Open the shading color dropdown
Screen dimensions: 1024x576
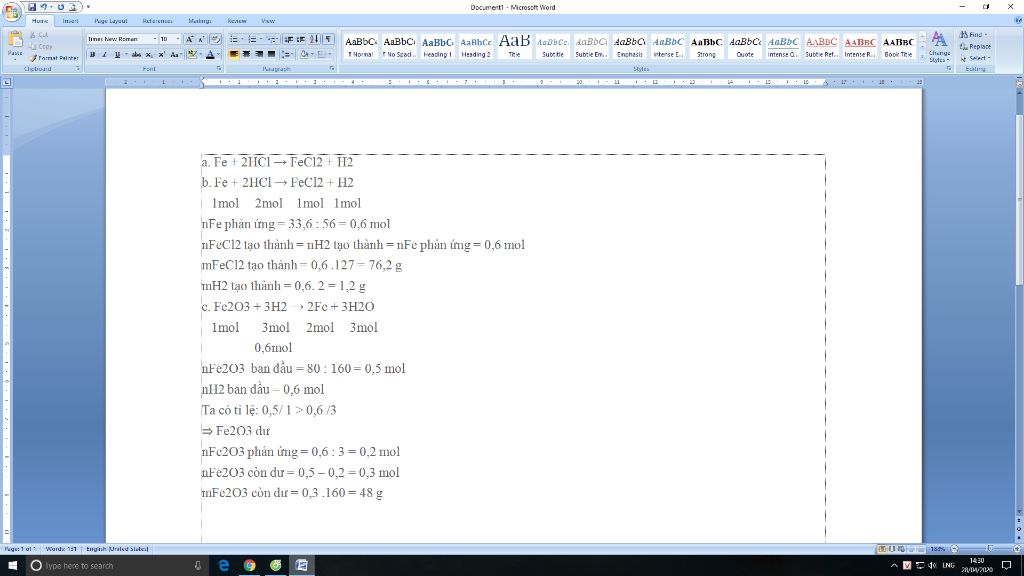[312, 54]
